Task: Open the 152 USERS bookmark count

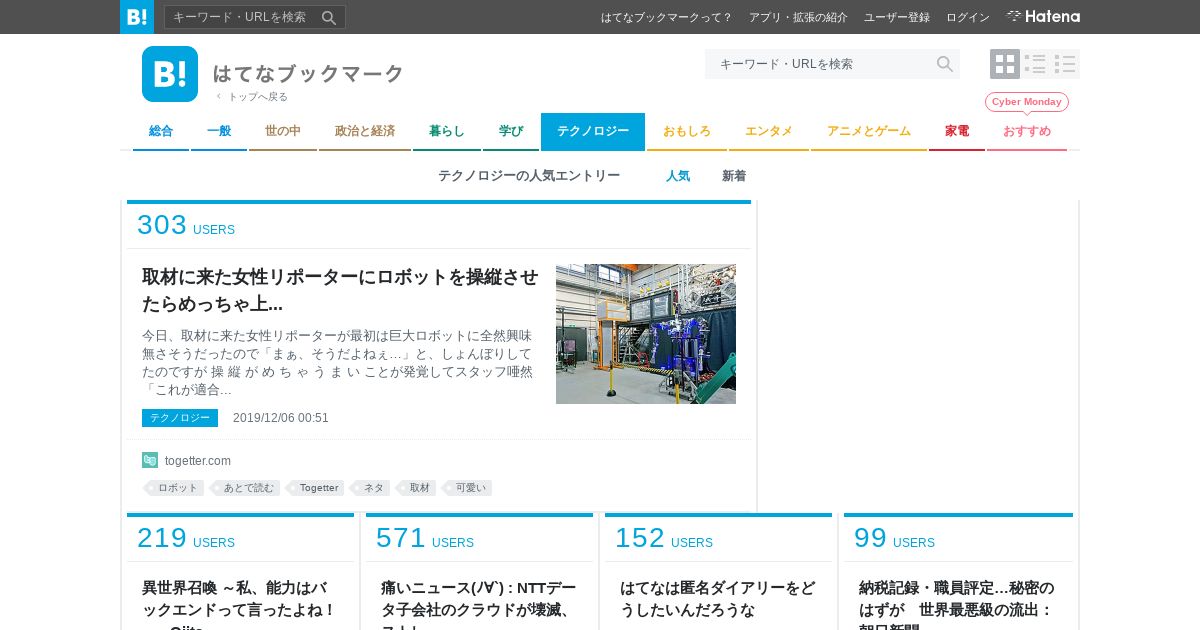Action: [664, 538]
